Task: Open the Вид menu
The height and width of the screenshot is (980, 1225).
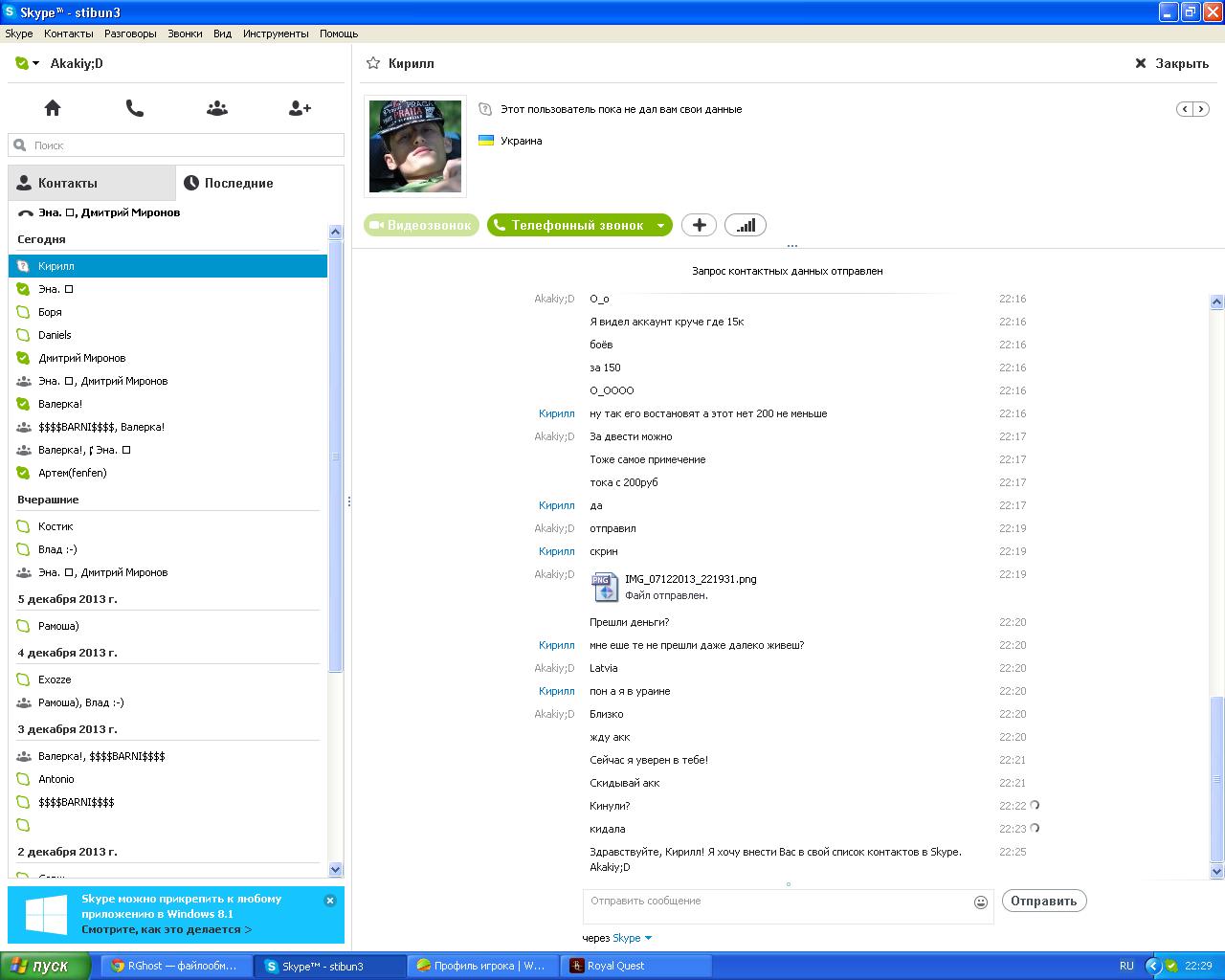Action: 222,33
